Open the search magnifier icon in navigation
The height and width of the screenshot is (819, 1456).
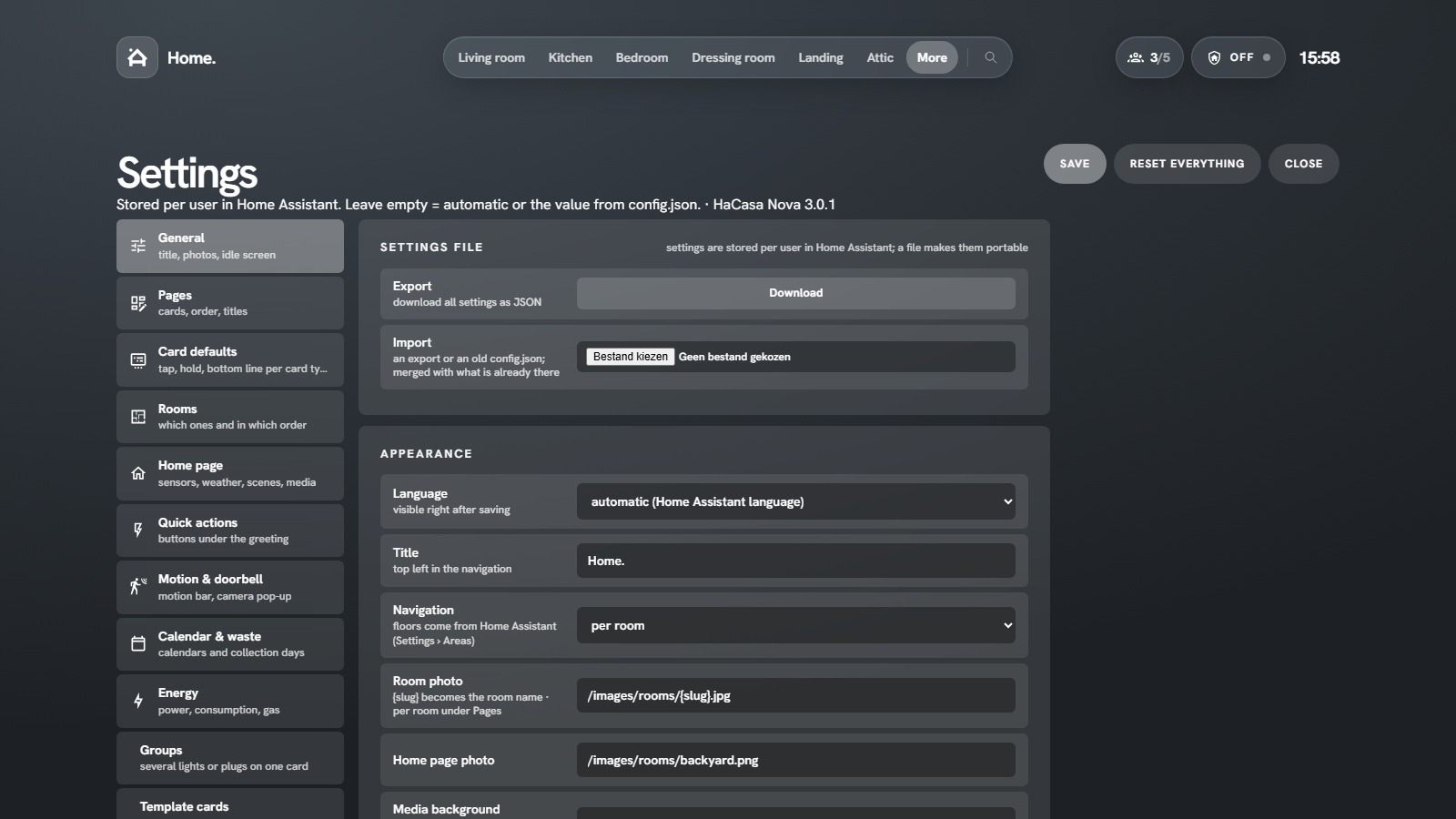pyautogui.click(x=990, y=57)
